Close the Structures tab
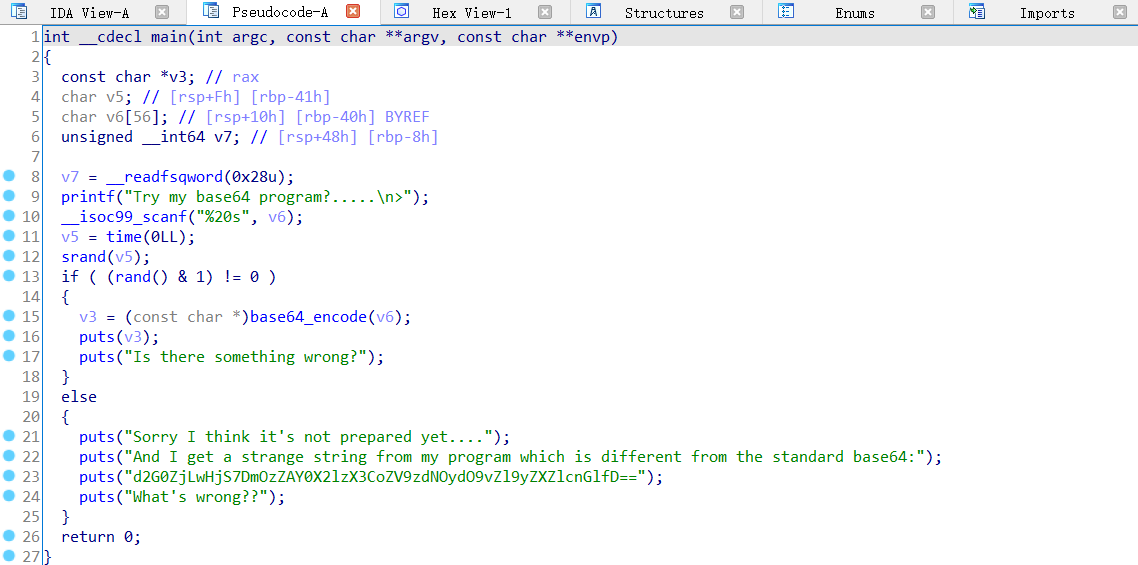 737,12
